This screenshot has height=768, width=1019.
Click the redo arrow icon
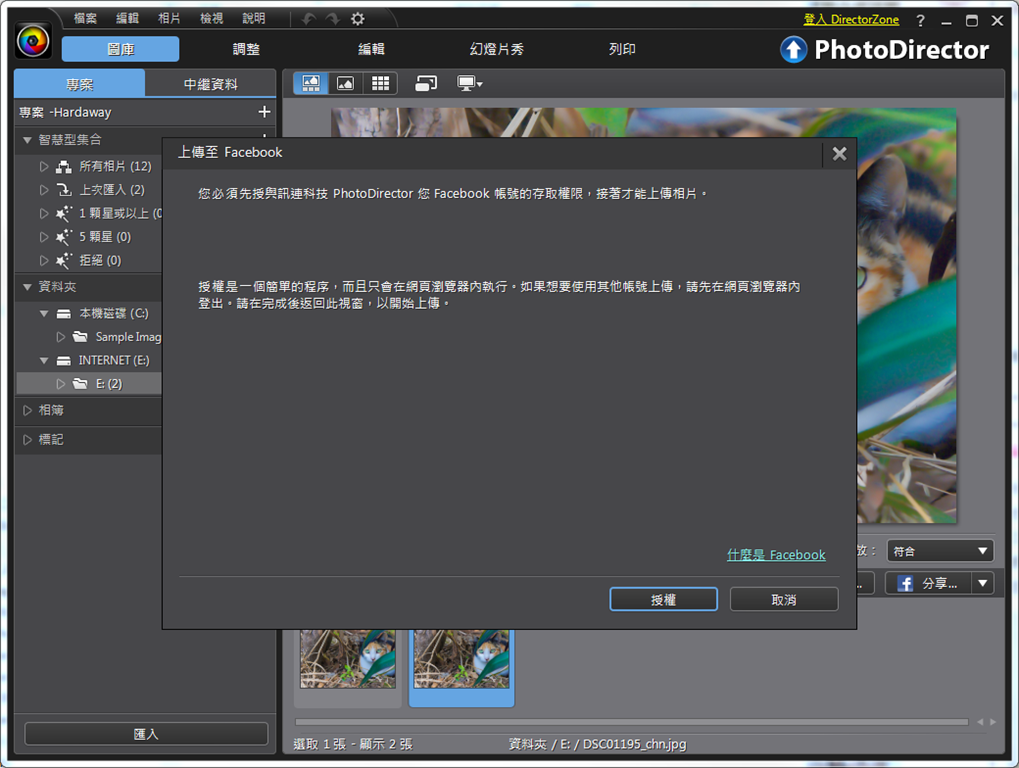(333, 19)
